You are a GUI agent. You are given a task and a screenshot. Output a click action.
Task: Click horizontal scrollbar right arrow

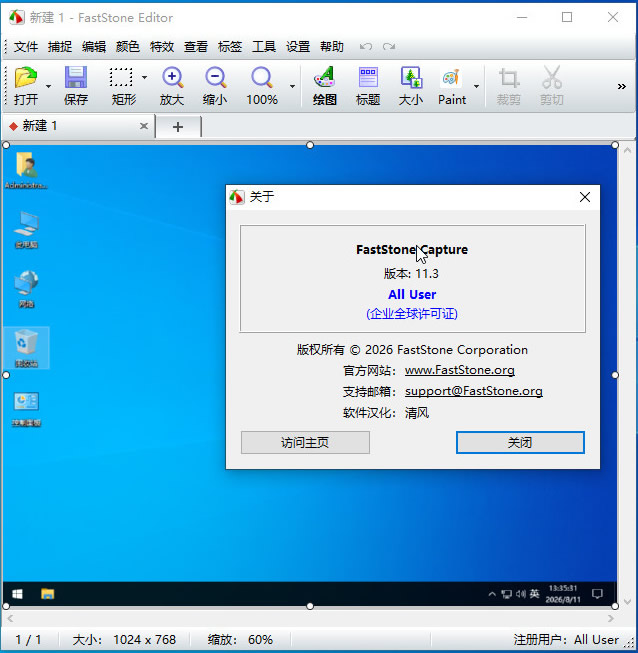(x=611, y=618)
